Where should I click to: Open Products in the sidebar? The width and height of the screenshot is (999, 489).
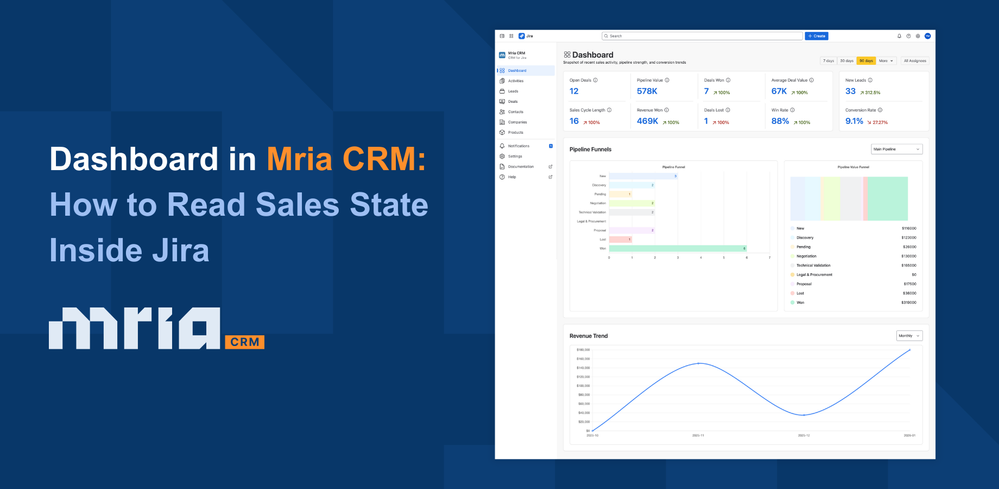click(x=526, y=132)
